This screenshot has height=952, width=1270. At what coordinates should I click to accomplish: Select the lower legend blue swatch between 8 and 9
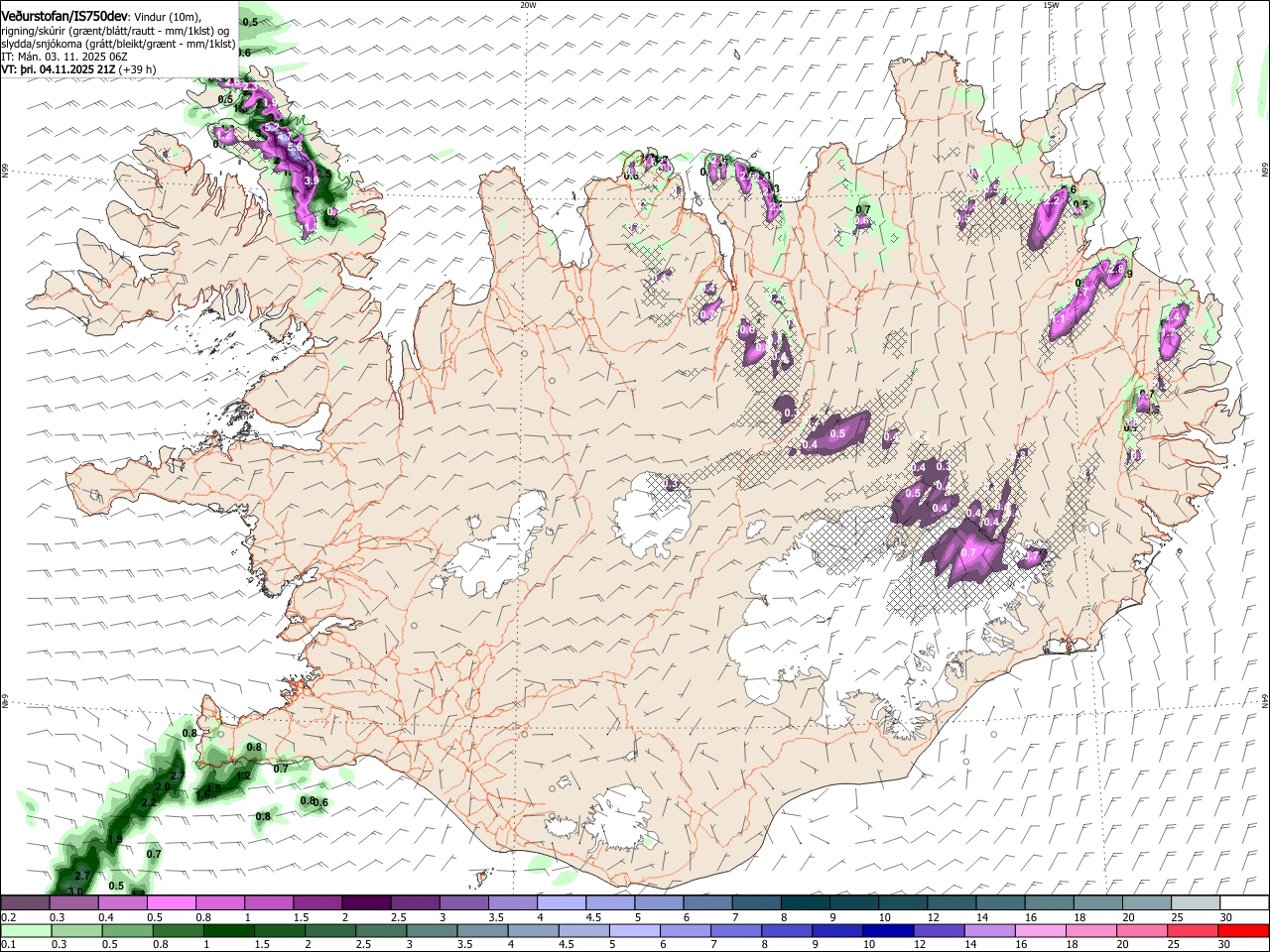click(x=786, y=930)
